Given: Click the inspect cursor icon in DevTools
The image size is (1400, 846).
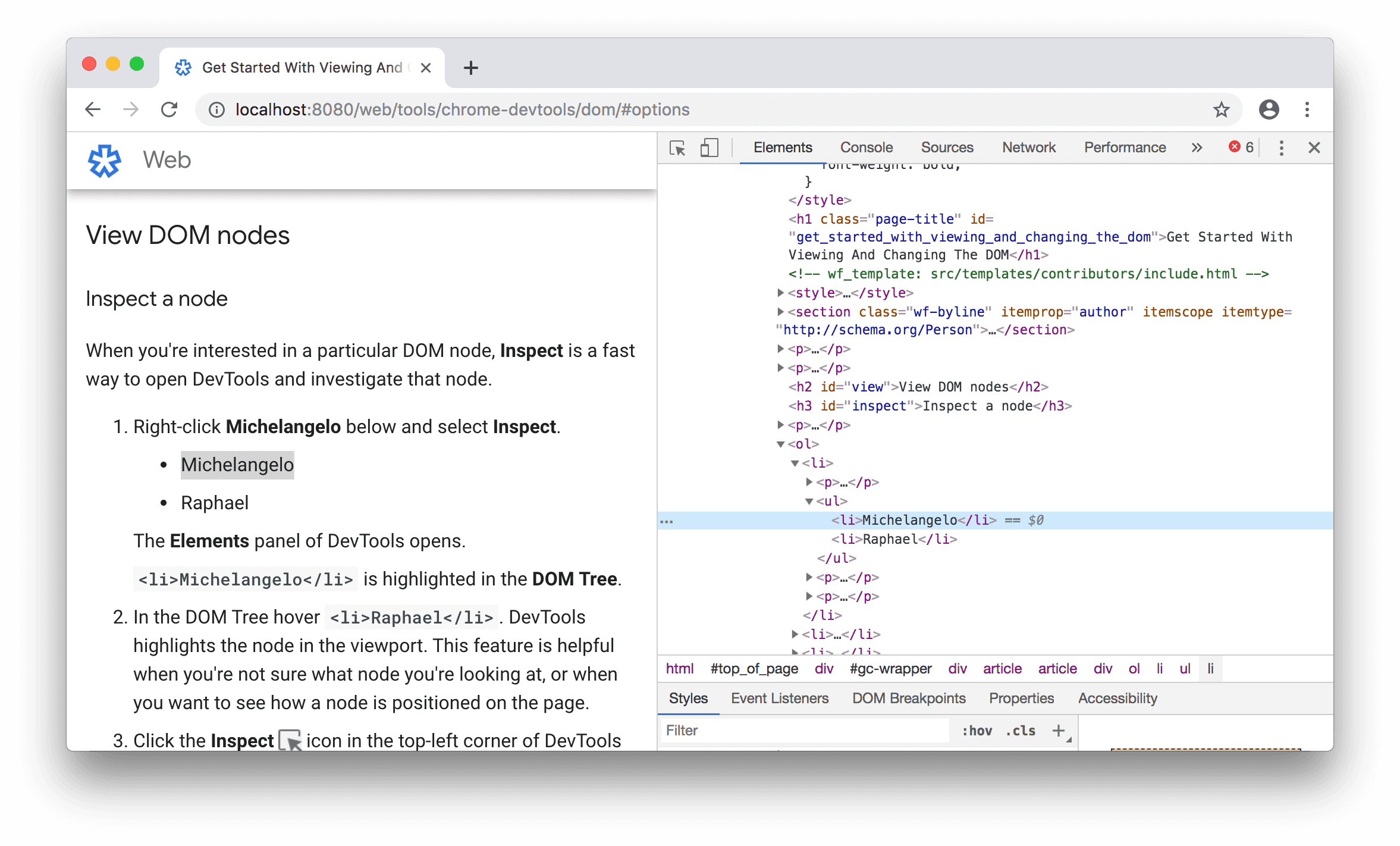Looking at the screenshot, I should click(x=679, y=147).
